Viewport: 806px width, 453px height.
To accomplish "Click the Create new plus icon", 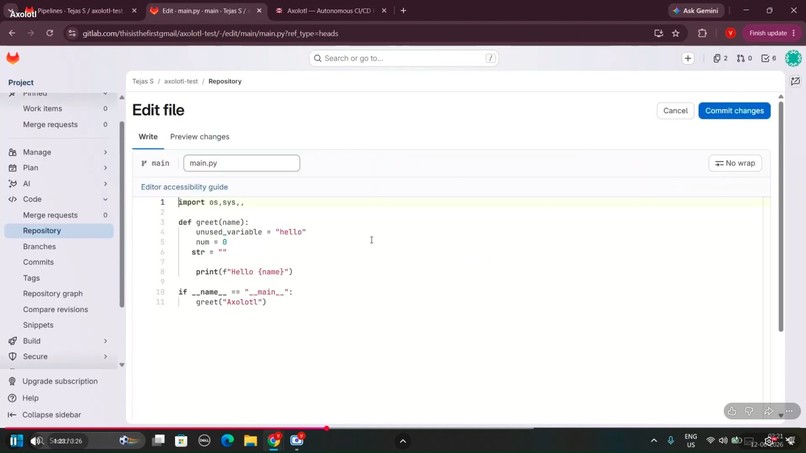I will coord(688,59).
